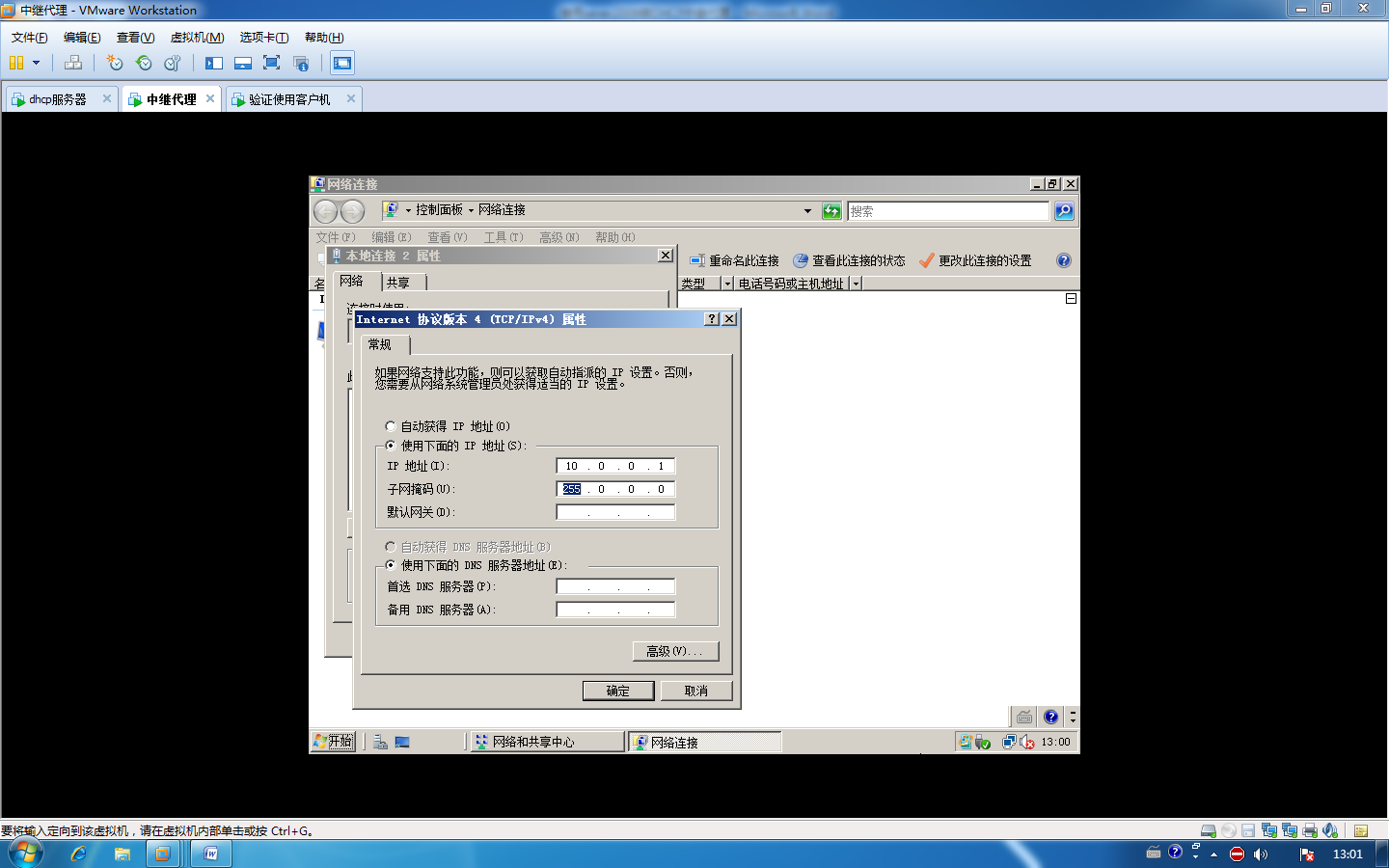This screenshot has width=1389, height=868.
Task: Toggle the thumbnail bar view icon
Action: click(243, 63)
